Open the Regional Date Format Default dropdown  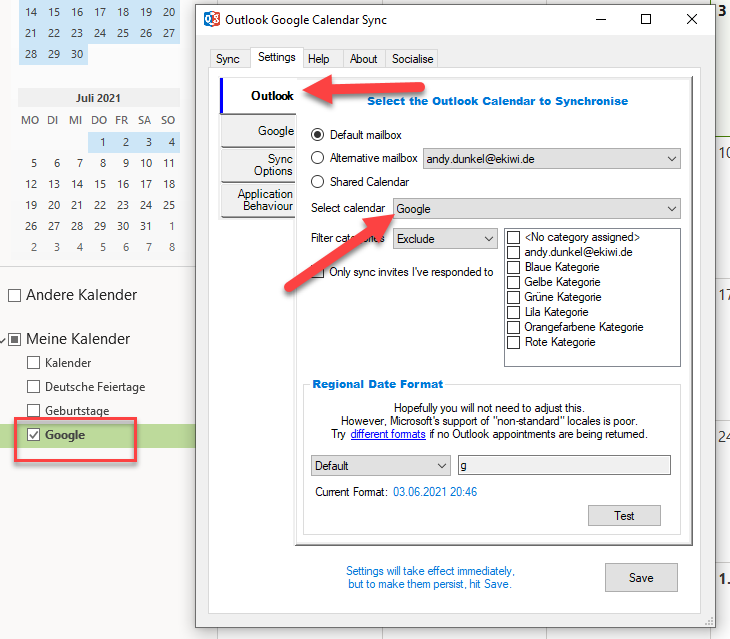[x=381, y=466]
